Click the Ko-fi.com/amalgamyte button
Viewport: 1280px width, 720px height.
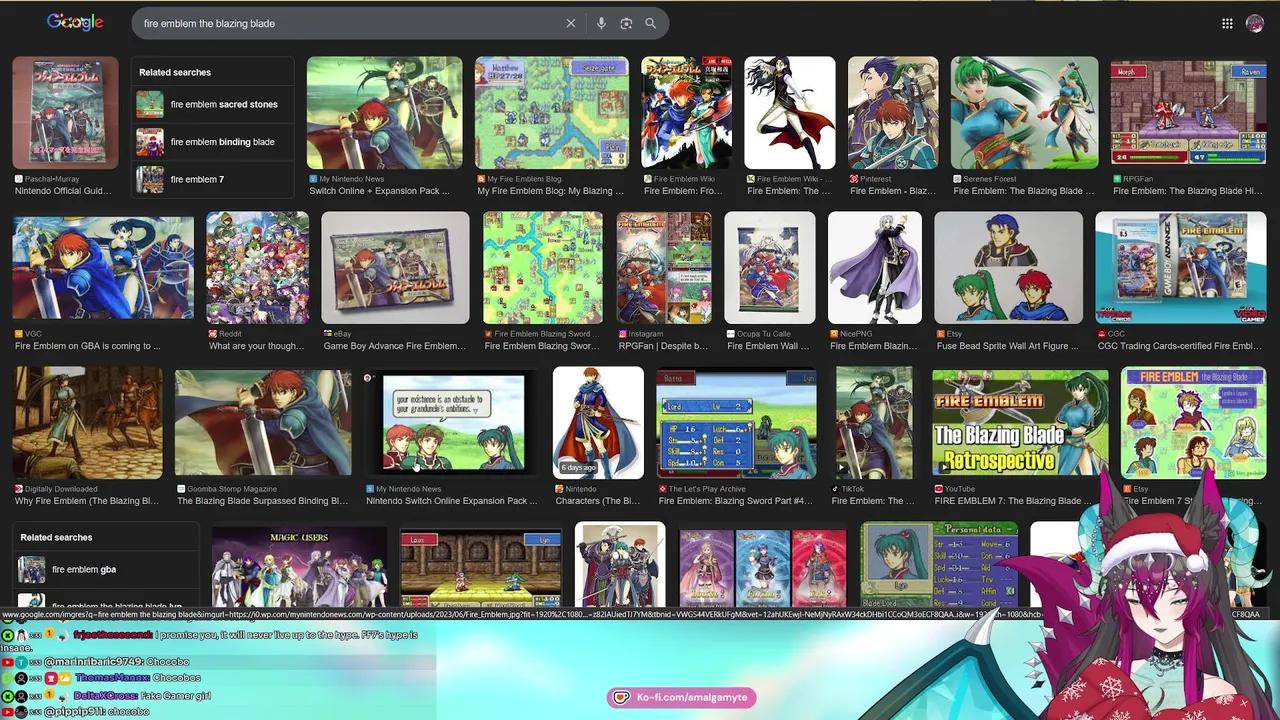click(x=681, y=697)
